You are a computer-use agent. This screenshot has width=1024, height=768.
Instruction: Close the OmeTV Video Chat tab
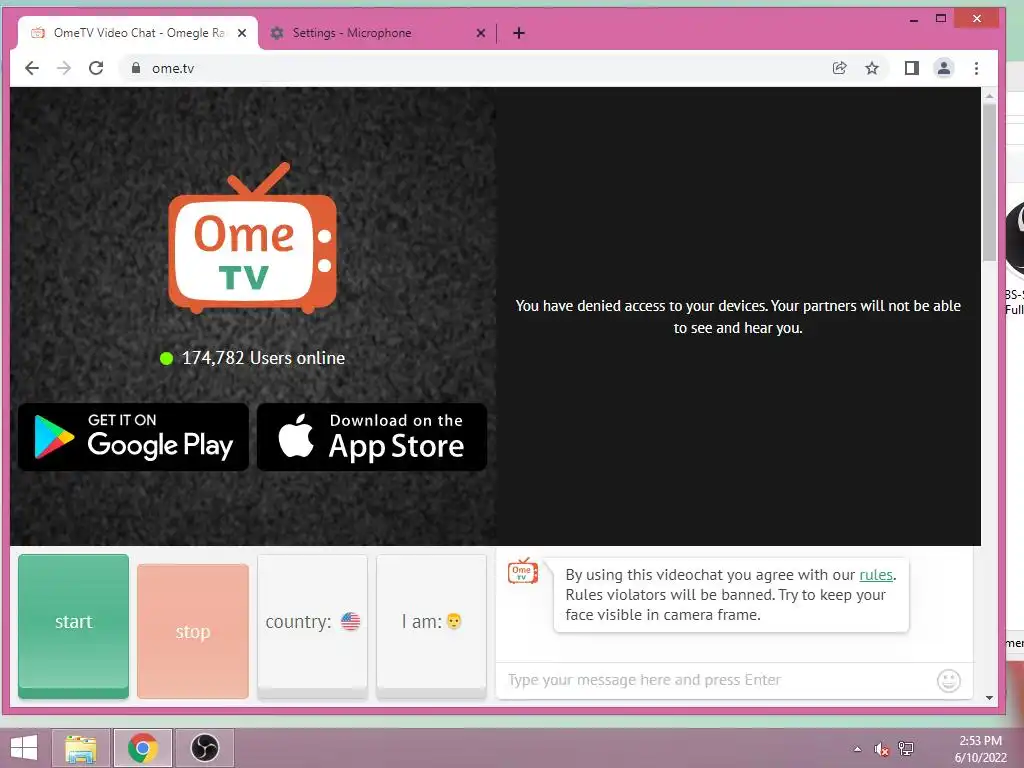click(242, 33)
